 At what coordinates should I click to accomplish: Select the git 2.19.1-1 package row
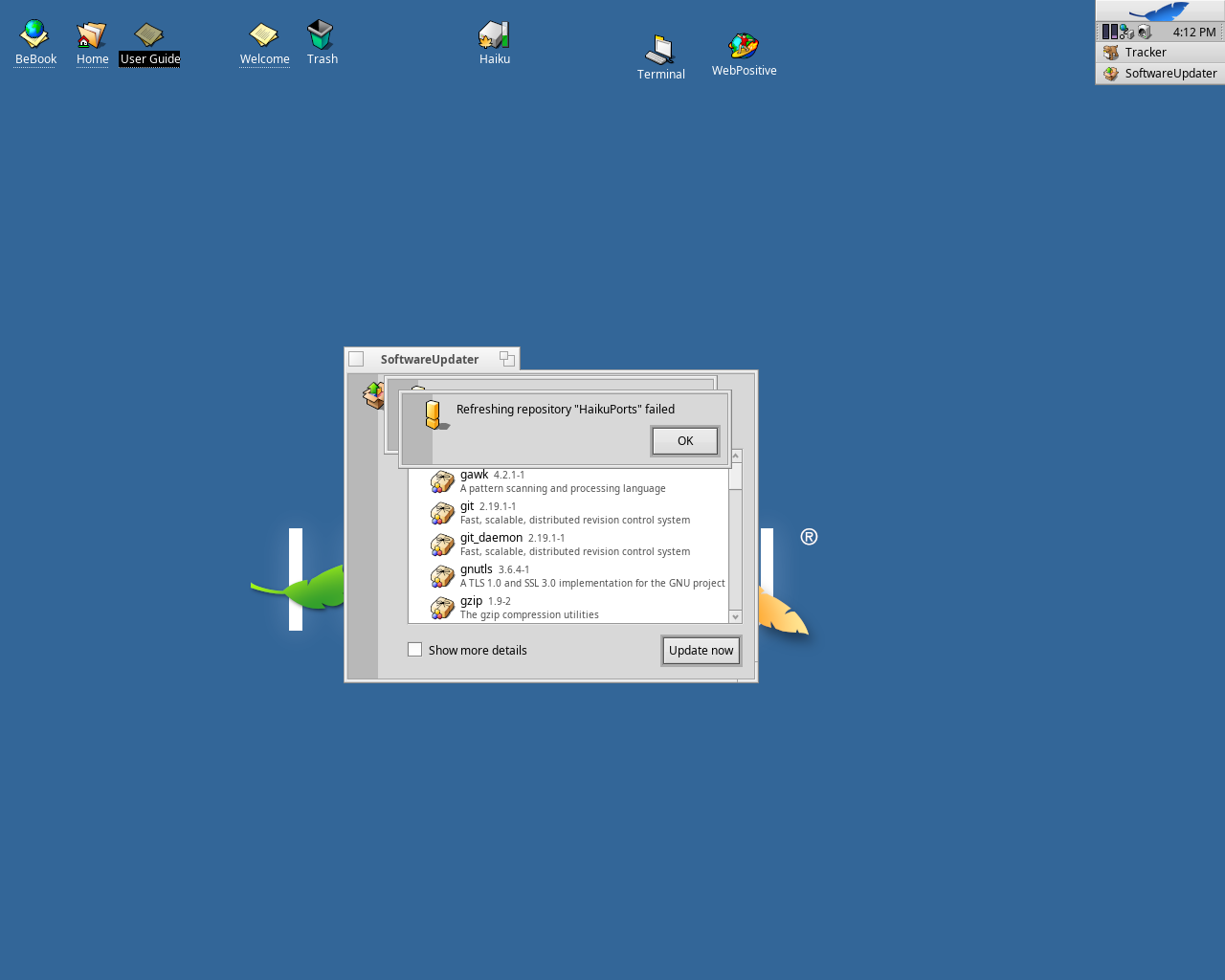click(569, 513)
